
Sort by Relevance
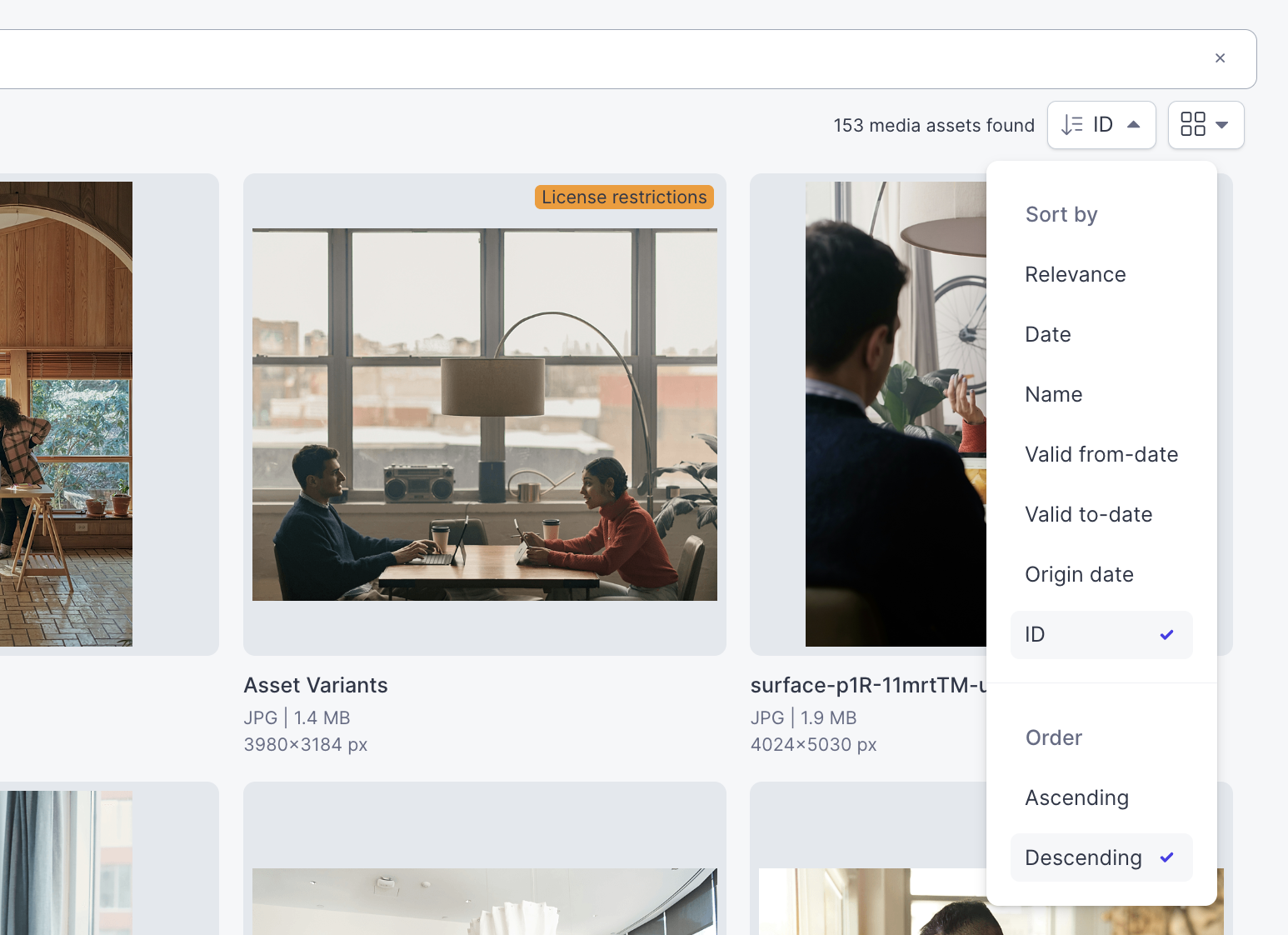click(1101, 274)
